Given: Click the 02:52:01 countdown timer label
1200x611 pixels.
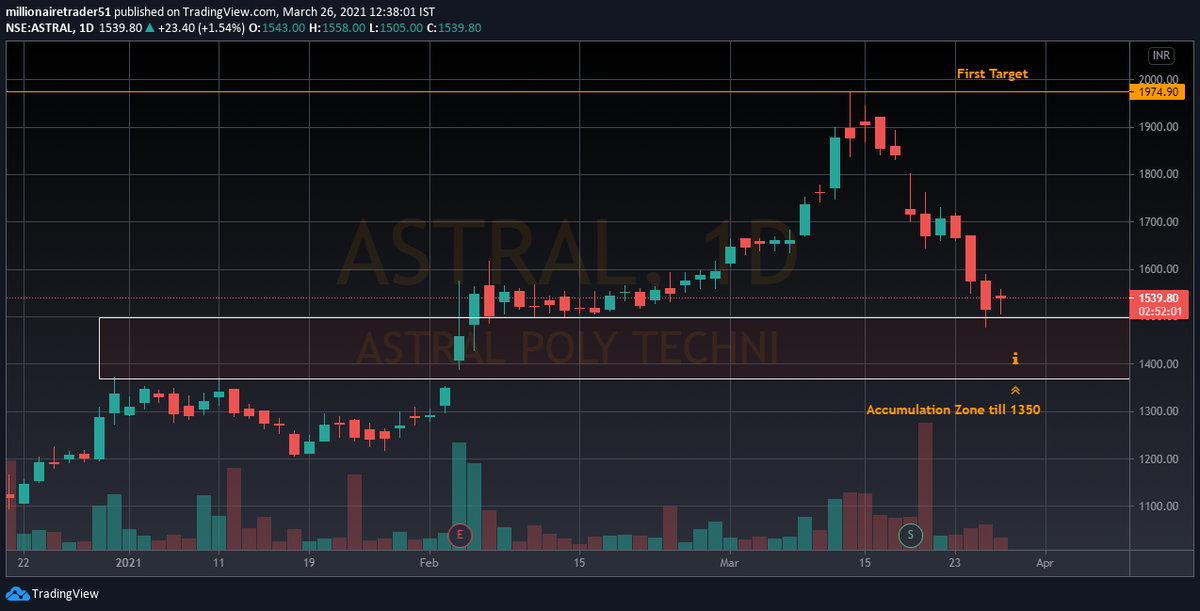Looking at the screenshot, I should [x=1159, y=311].
